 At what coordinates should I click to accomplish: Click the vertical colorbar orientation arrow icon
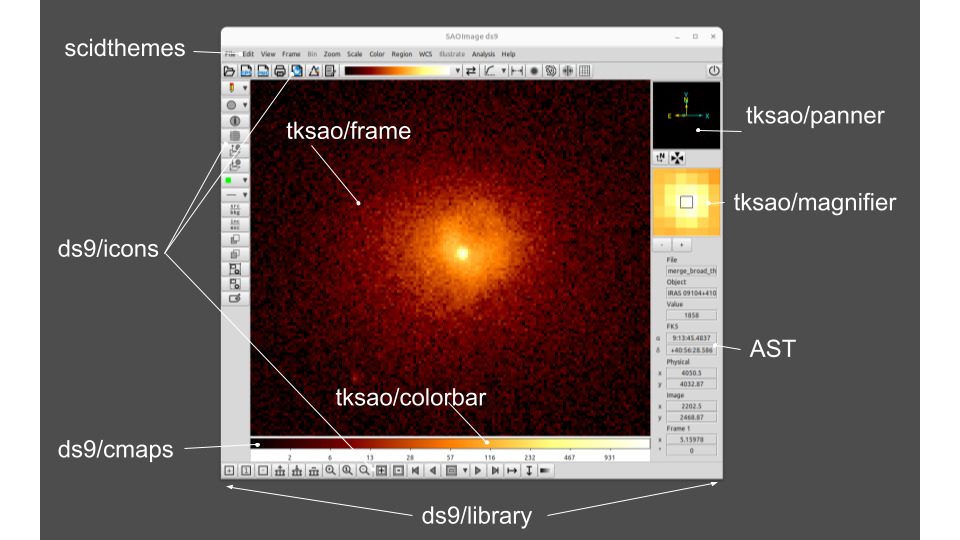tap(529, 471)
